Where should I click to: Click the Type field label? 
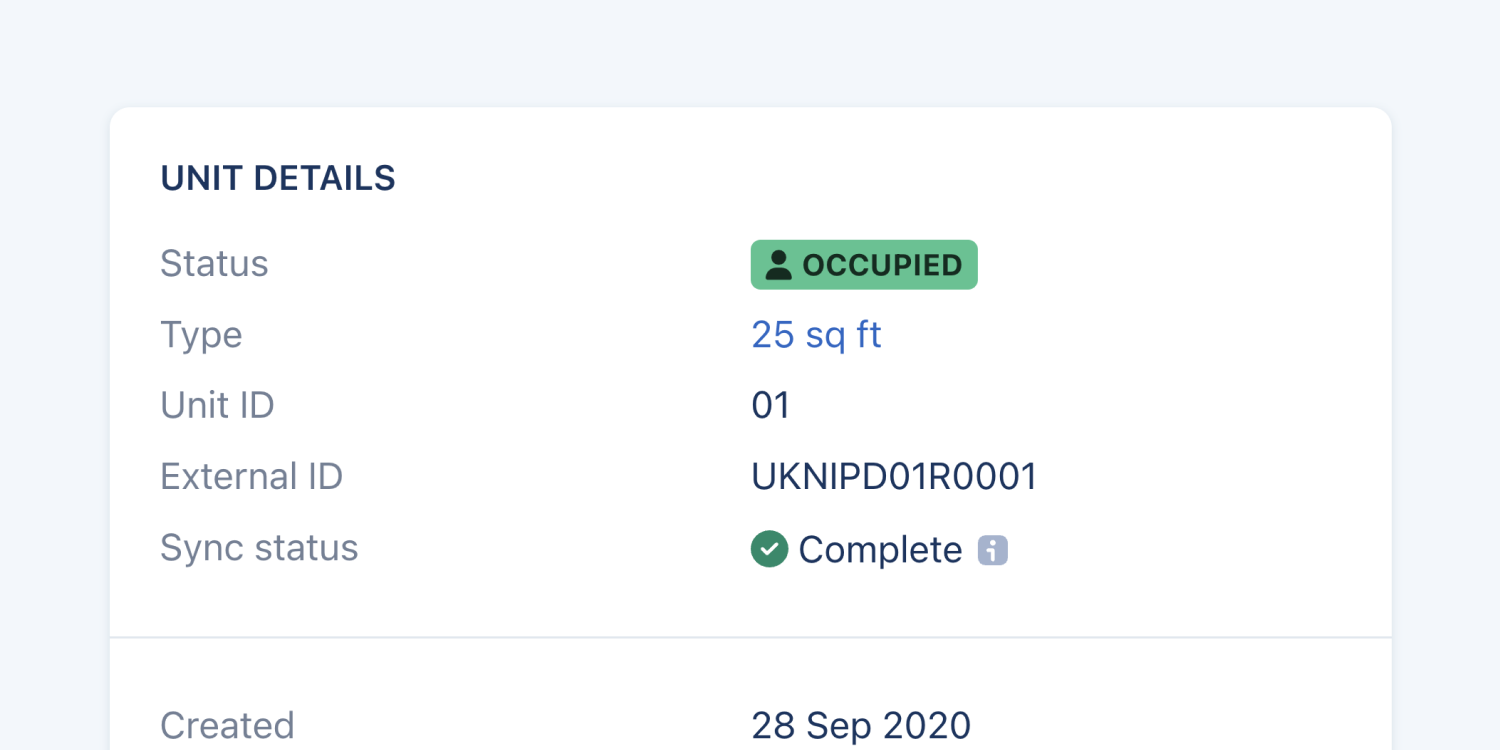tap(201, 335)
